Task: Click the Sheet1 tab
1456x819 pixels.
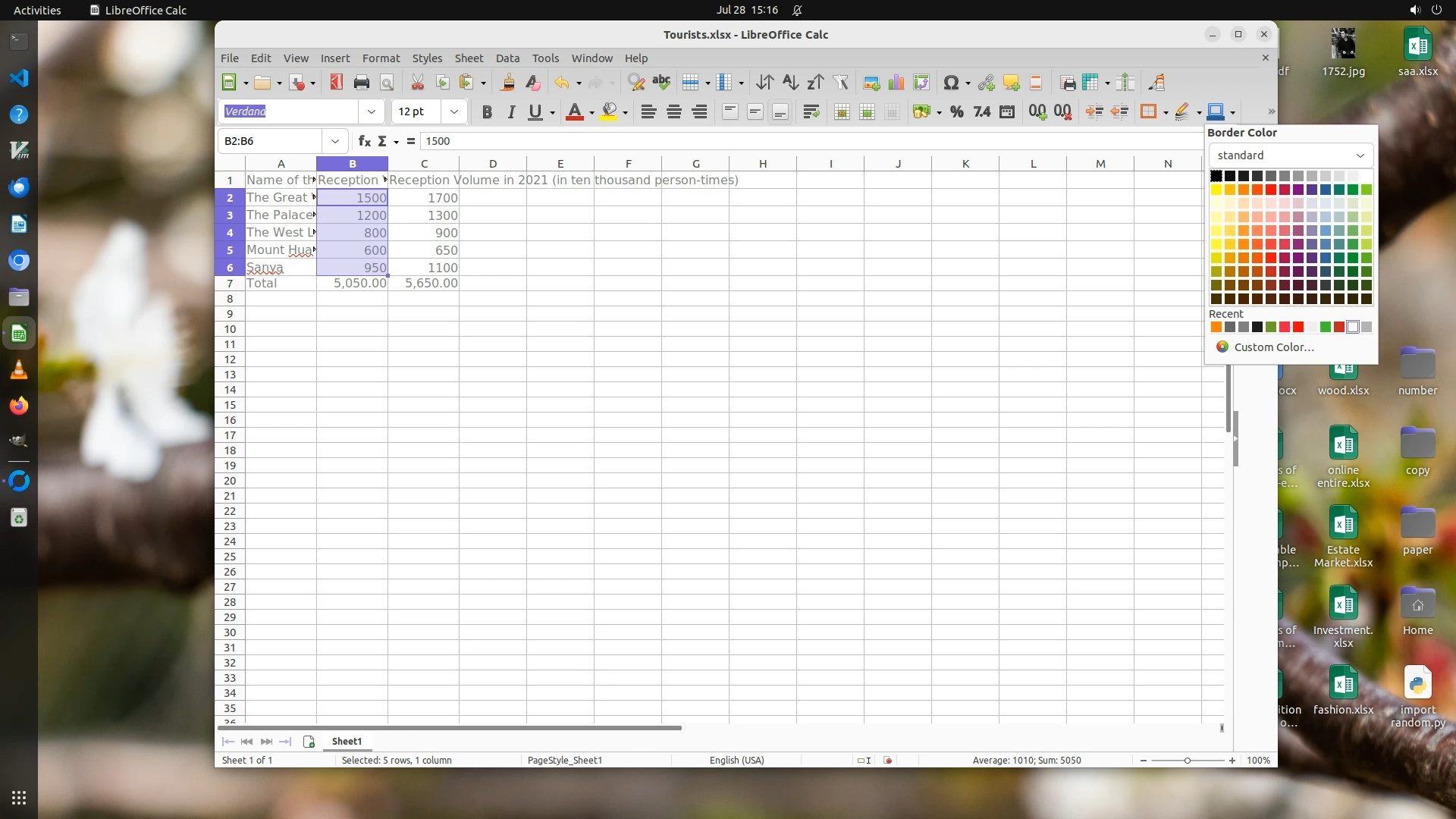Action: click(x=347, y=742)
